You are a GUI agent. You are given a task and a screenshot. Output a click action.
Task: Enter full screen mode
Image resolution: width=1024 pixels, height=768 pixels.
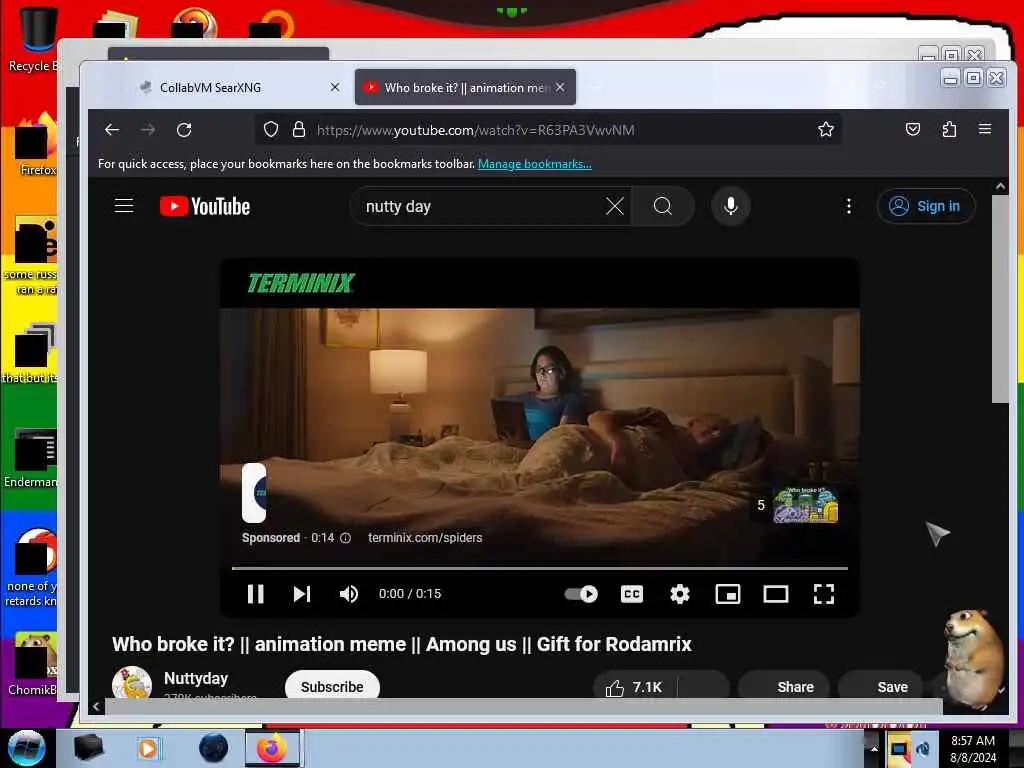pyautogui.click(x=824, y=594)
